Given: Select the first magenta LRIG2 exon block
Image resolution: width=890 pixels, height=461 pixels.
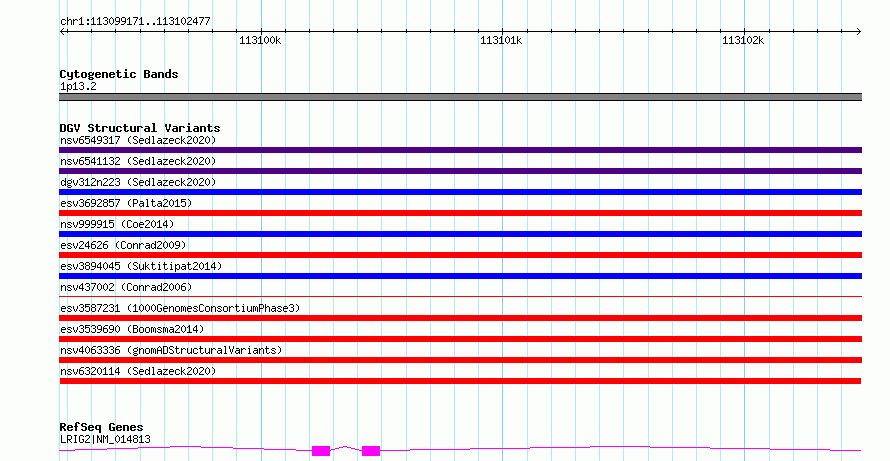Looking at the screenshot, I should (x=321, y=451).
